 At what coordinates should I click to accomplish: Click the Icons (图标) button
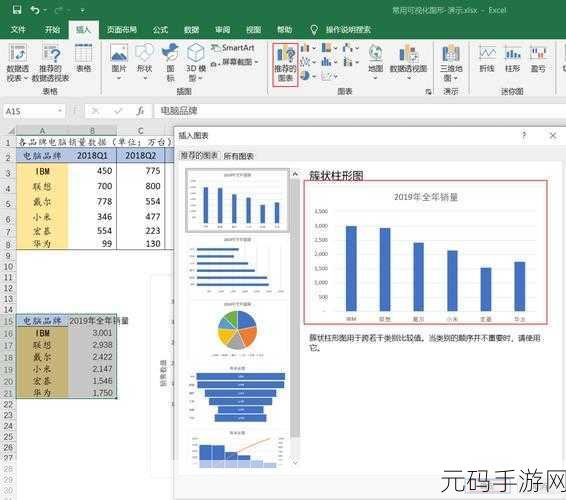(x=170, y=62)
